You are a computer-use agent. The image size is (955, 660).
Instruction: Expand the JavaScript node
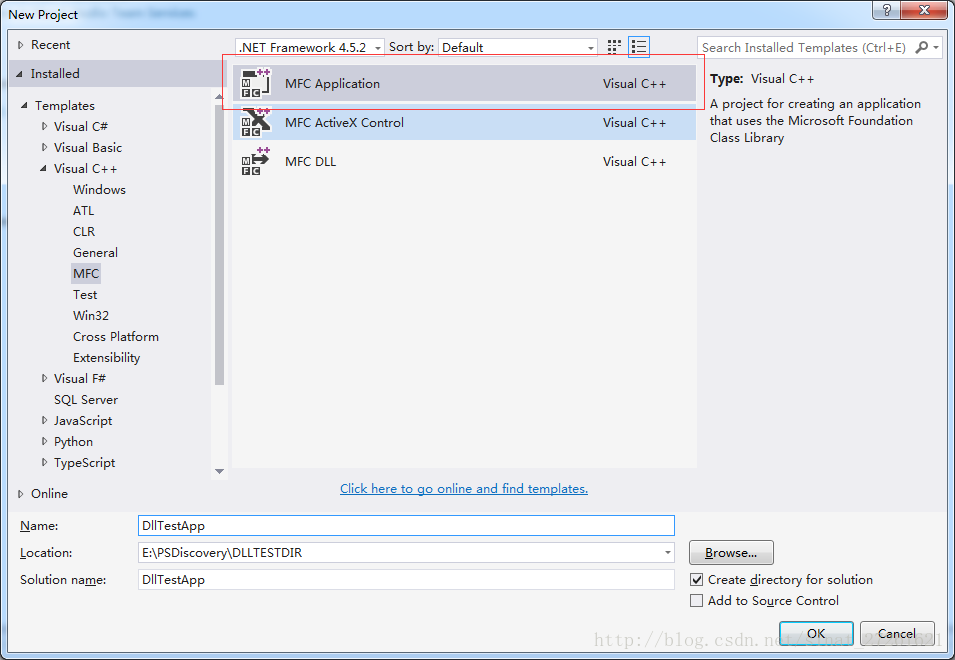[44, 420]
